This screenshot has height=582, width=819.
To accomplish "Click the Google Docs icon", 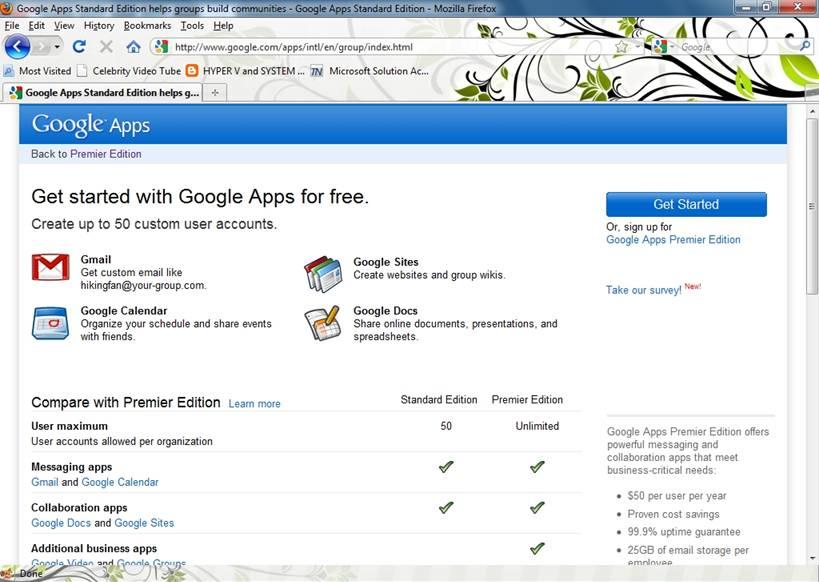I will pyautogui.click(x=322, y=323).
